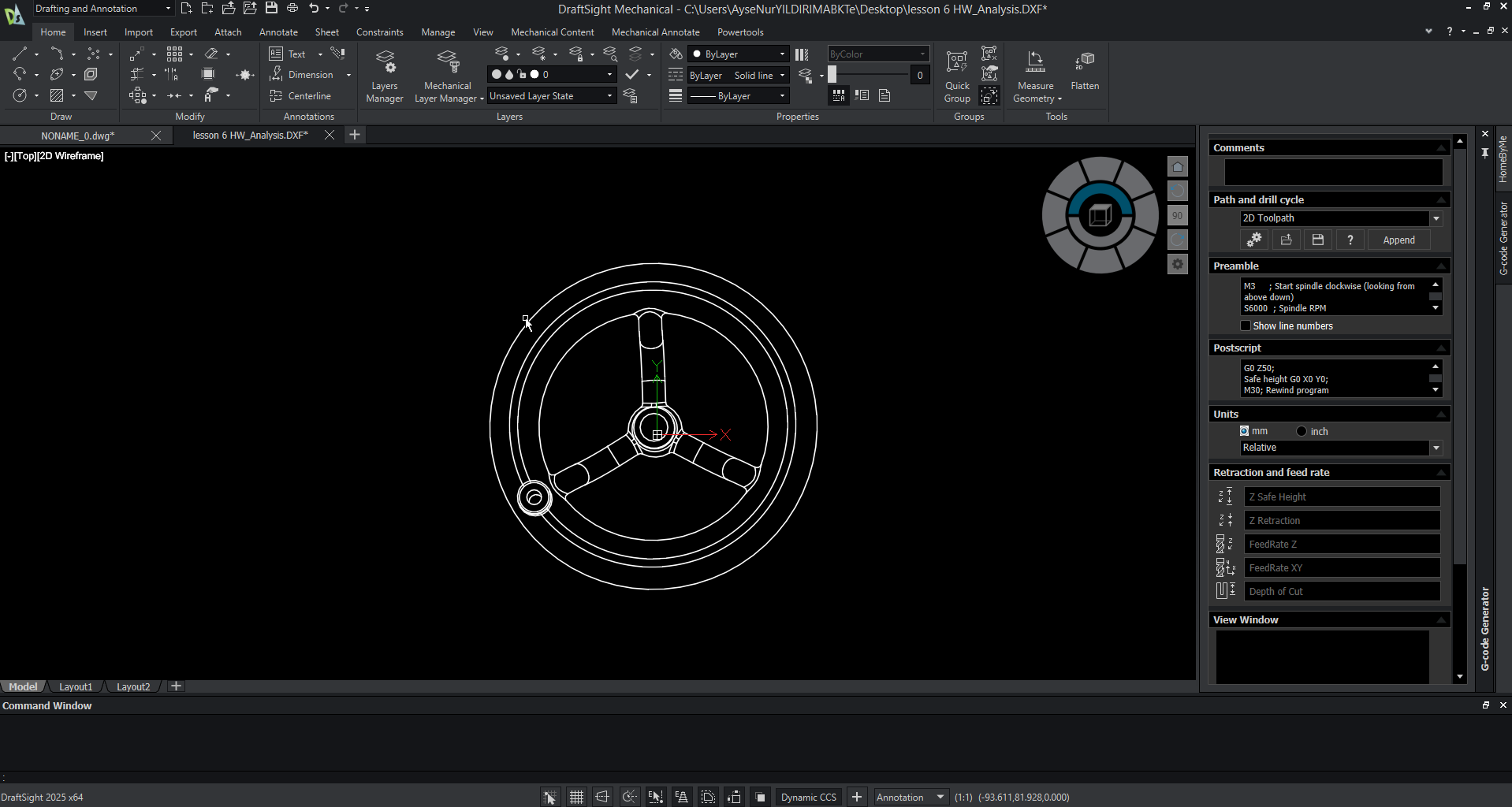
Task: Open the Mechanical Content ribbon tab
Action: pyautogui.click(x=552, y=32)
